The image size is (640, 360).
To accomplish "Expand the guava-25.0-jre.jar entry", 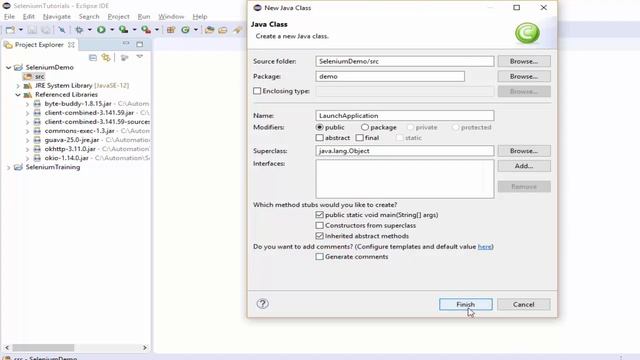I will pos(27,140).
